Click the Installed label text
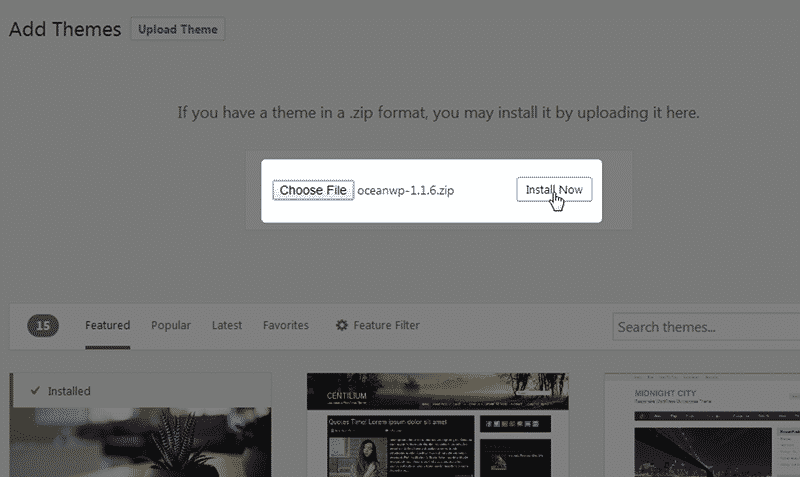Image resolution: width=800 pixels, height=477 pixels. point(69,391)
